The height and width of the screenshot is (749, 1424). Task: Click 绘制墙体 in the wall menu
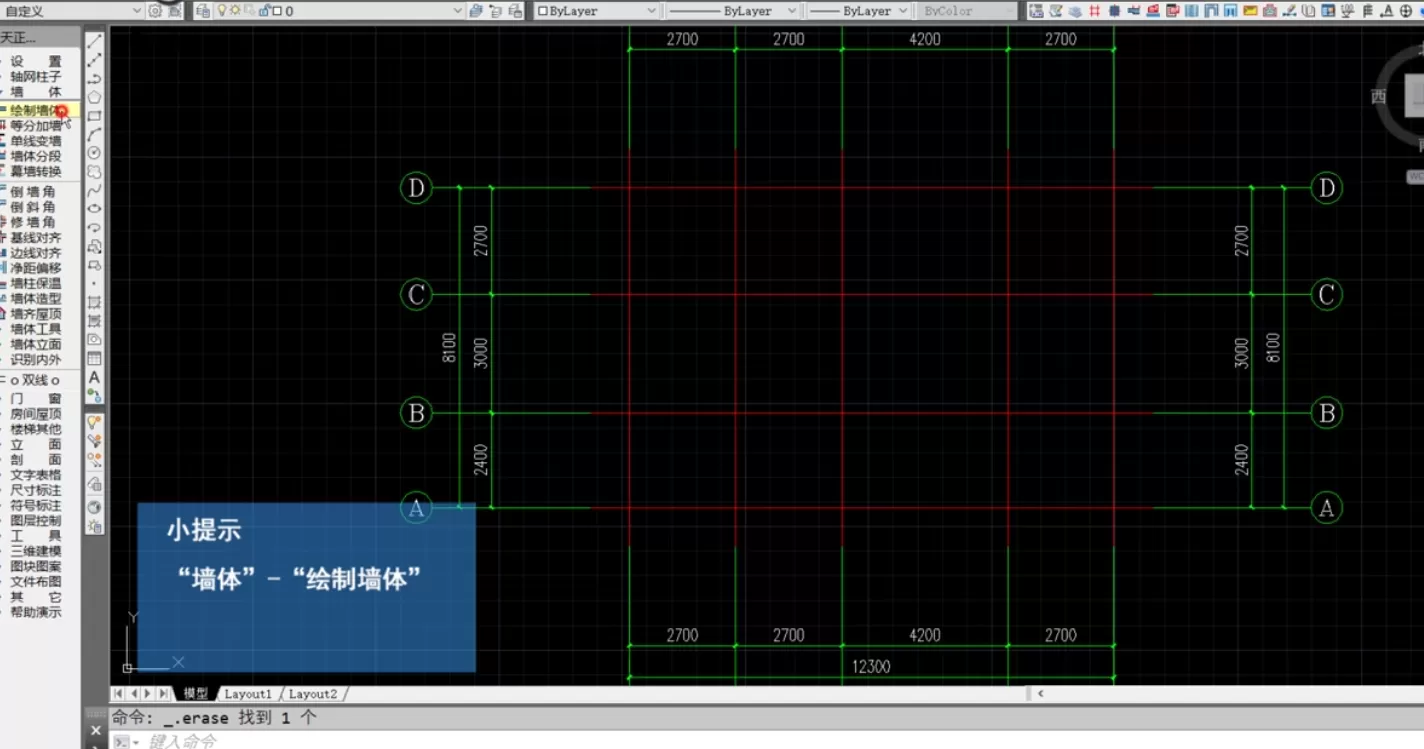(36, 110)
